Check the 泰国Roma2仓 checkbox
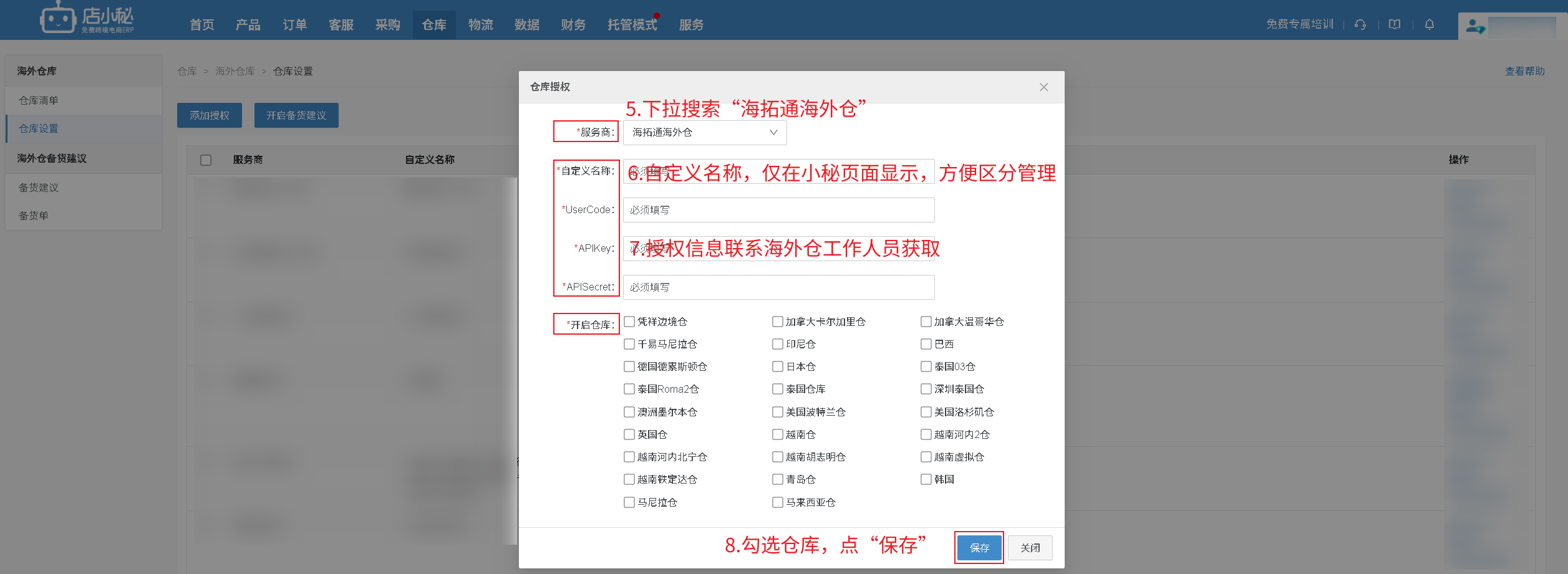Image resolution: width=1568 pixels, height=574 pixels. click(629, 389)
